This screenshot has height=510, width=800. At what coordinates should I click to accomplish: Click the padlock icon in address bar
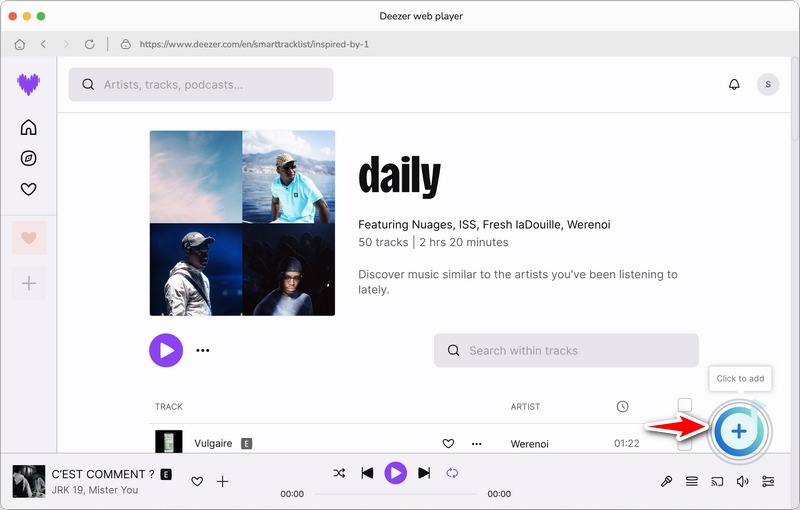coord(126,44)
